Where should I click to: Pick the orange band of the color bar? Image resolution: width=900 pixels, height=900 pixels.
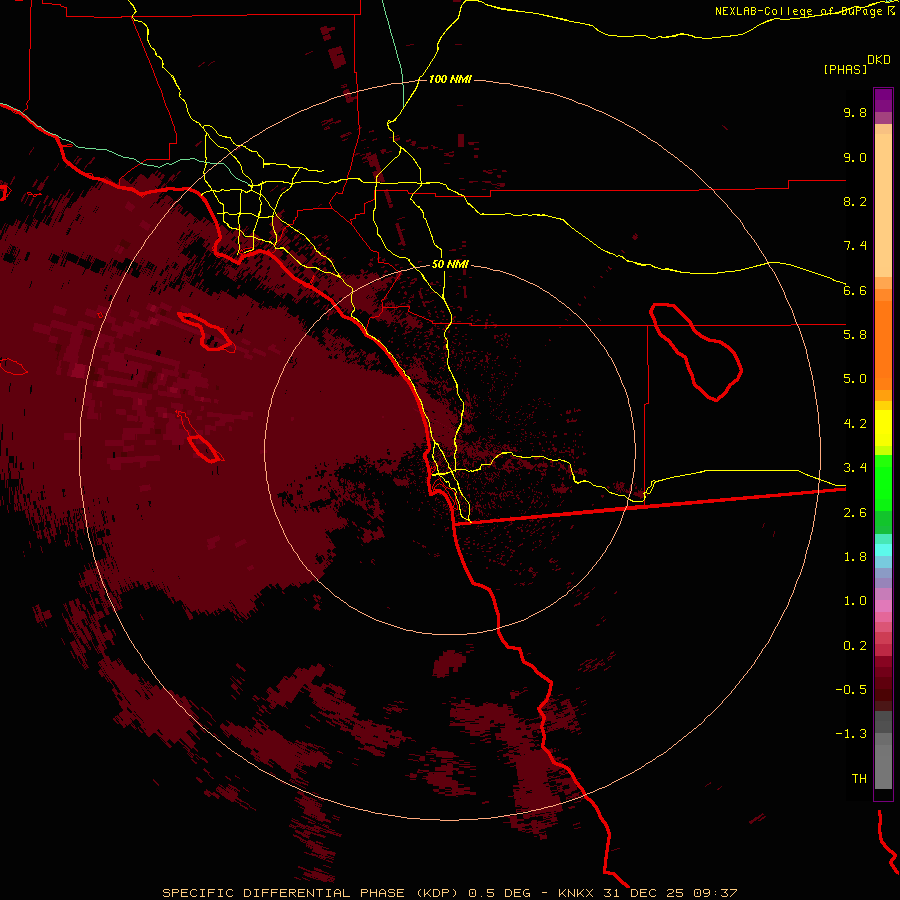tap(883, 344)
